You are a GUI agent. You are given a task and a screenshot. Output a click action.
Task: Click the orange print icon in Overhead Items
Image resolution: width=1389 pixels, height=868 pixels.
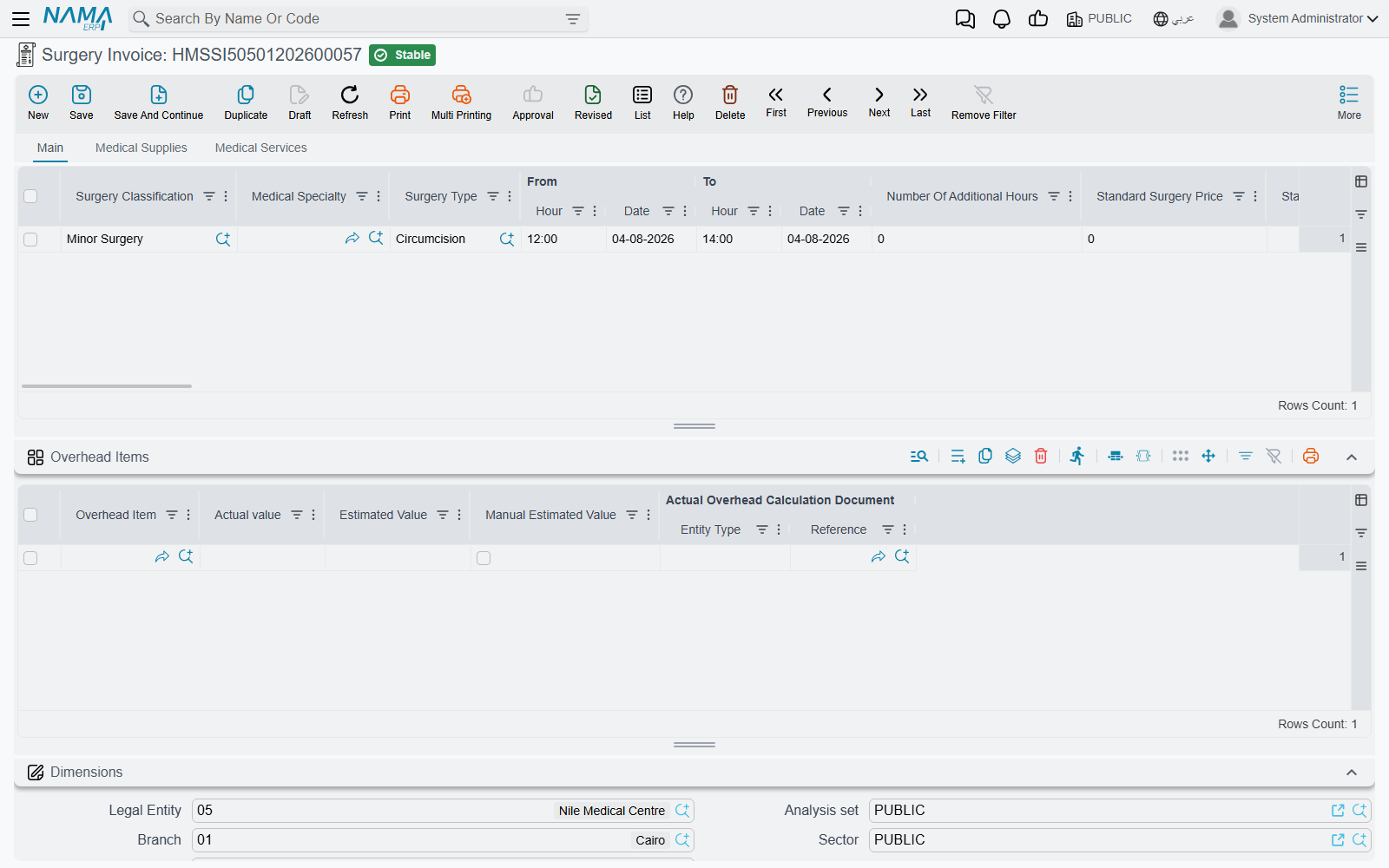point(1311,457)
